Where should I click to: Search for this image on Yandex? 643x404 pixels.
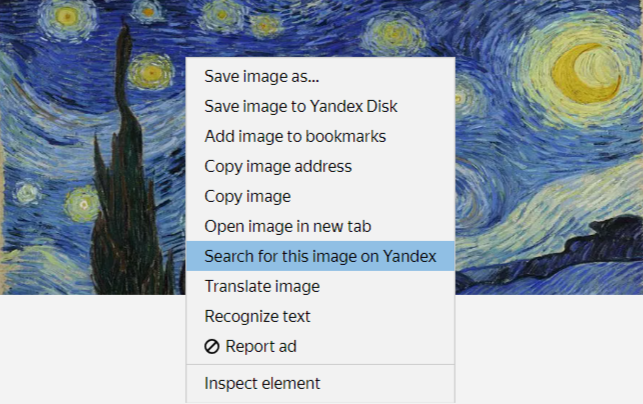[x=320, y=256]
